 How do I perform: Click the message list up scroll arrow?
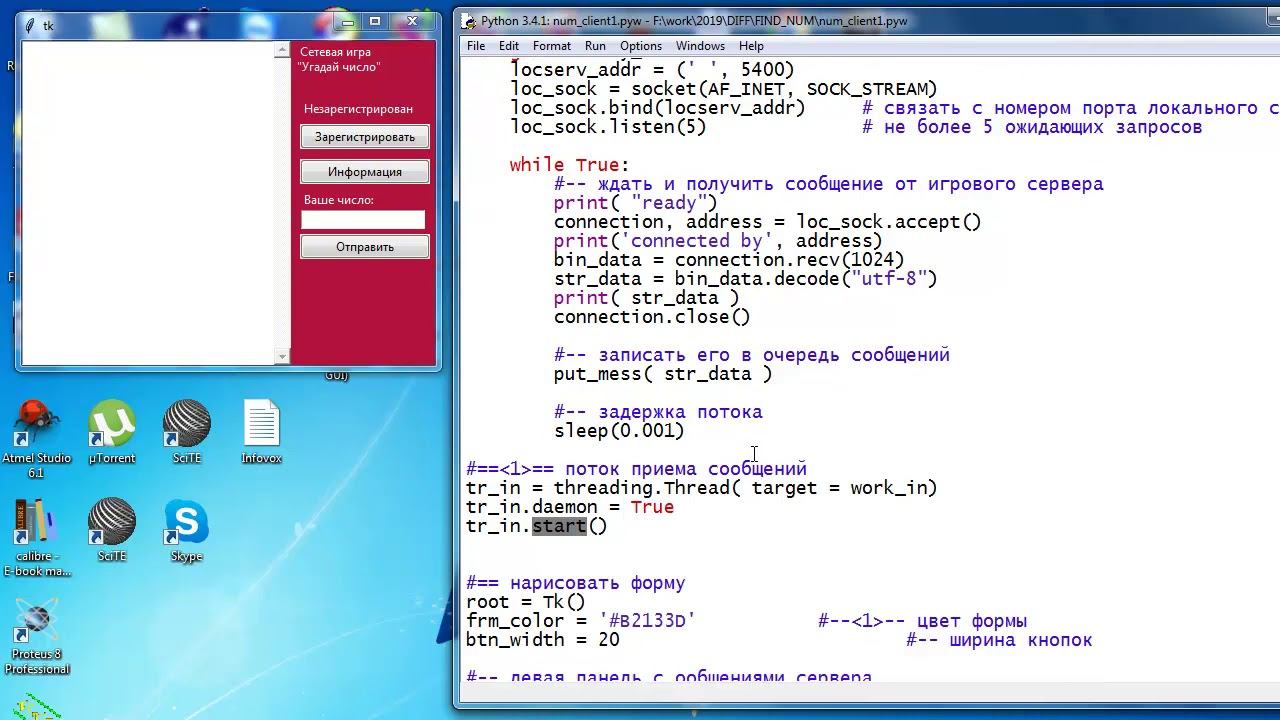(x=282, y=50)
